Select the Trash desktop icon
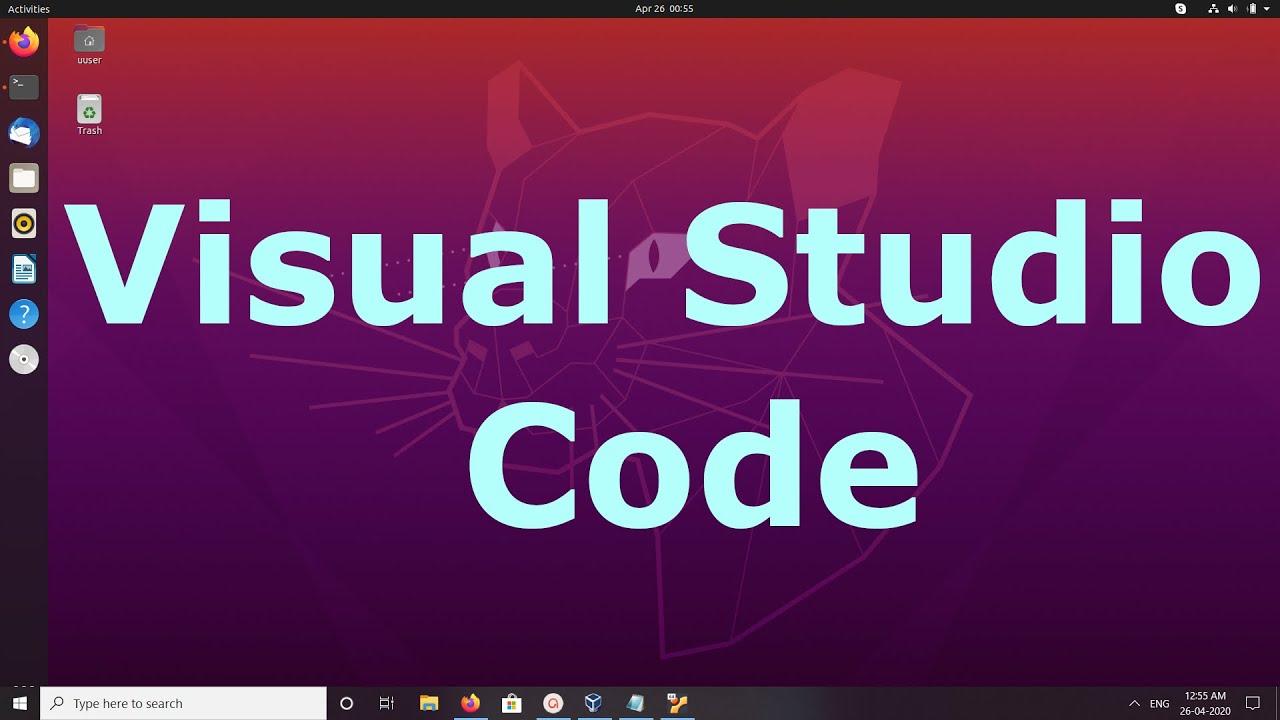The image size is (1280, 720). pyautogui.click(x=89, y=115)
